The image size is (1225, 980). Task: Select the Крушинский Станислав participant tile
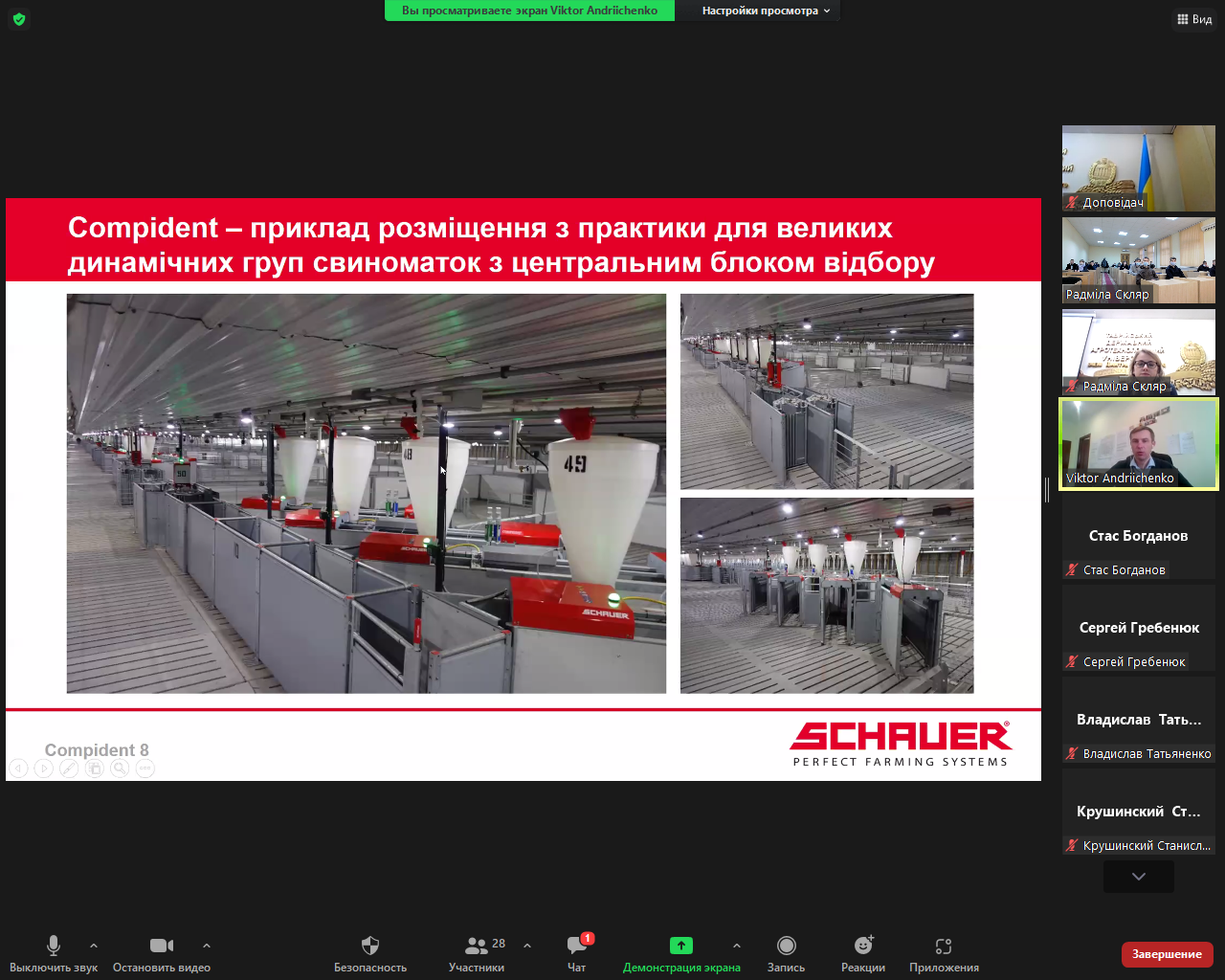(1139, 812)
